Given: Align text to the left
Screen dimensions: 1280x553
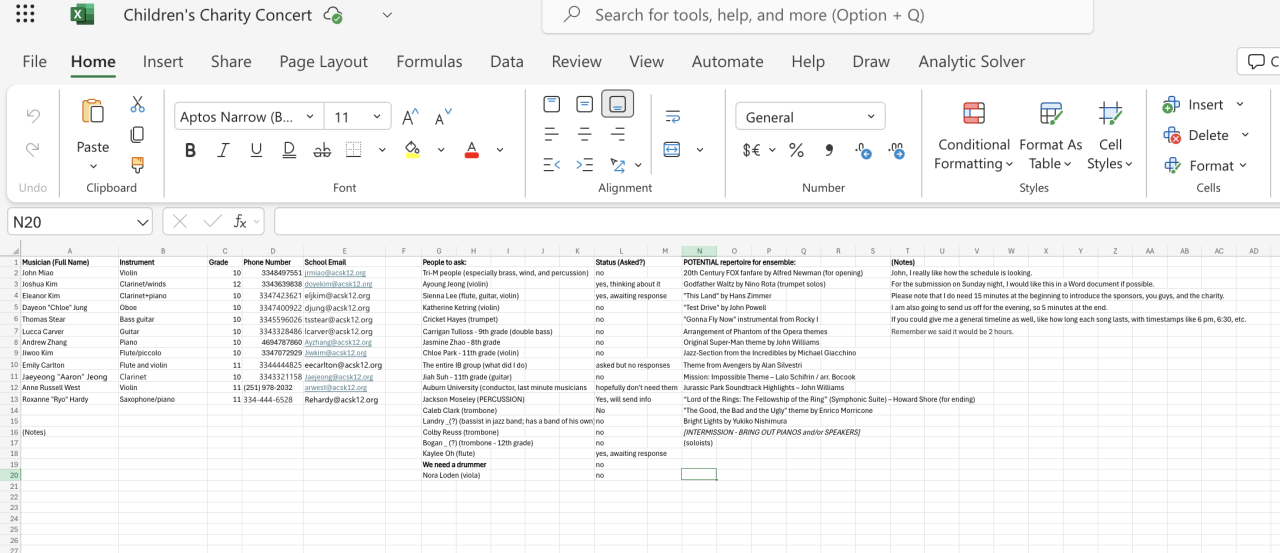Looking at the screenshot, I should point(551,134).
